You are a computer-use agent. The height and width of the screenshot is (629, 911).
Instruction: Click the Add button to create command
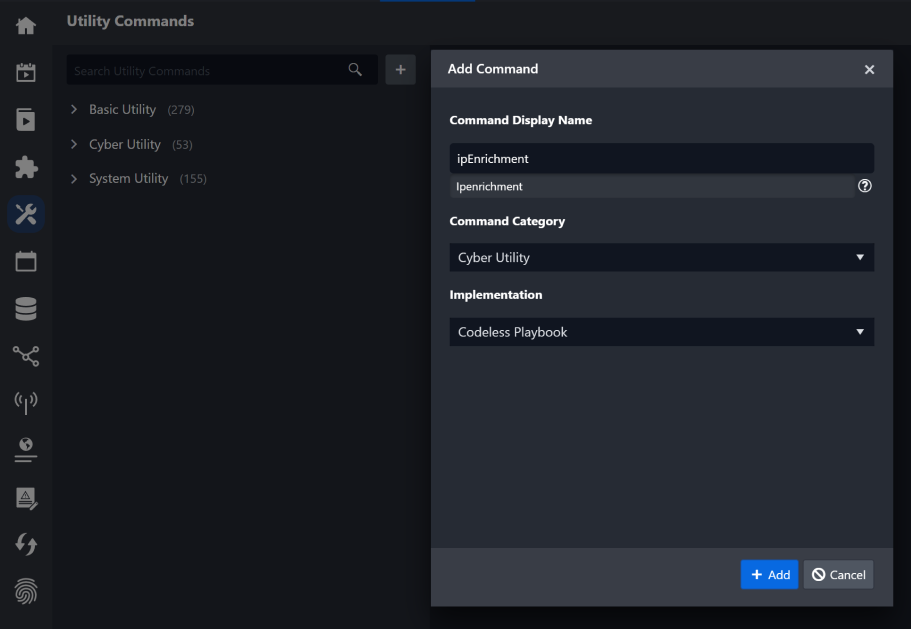point(769,574)
